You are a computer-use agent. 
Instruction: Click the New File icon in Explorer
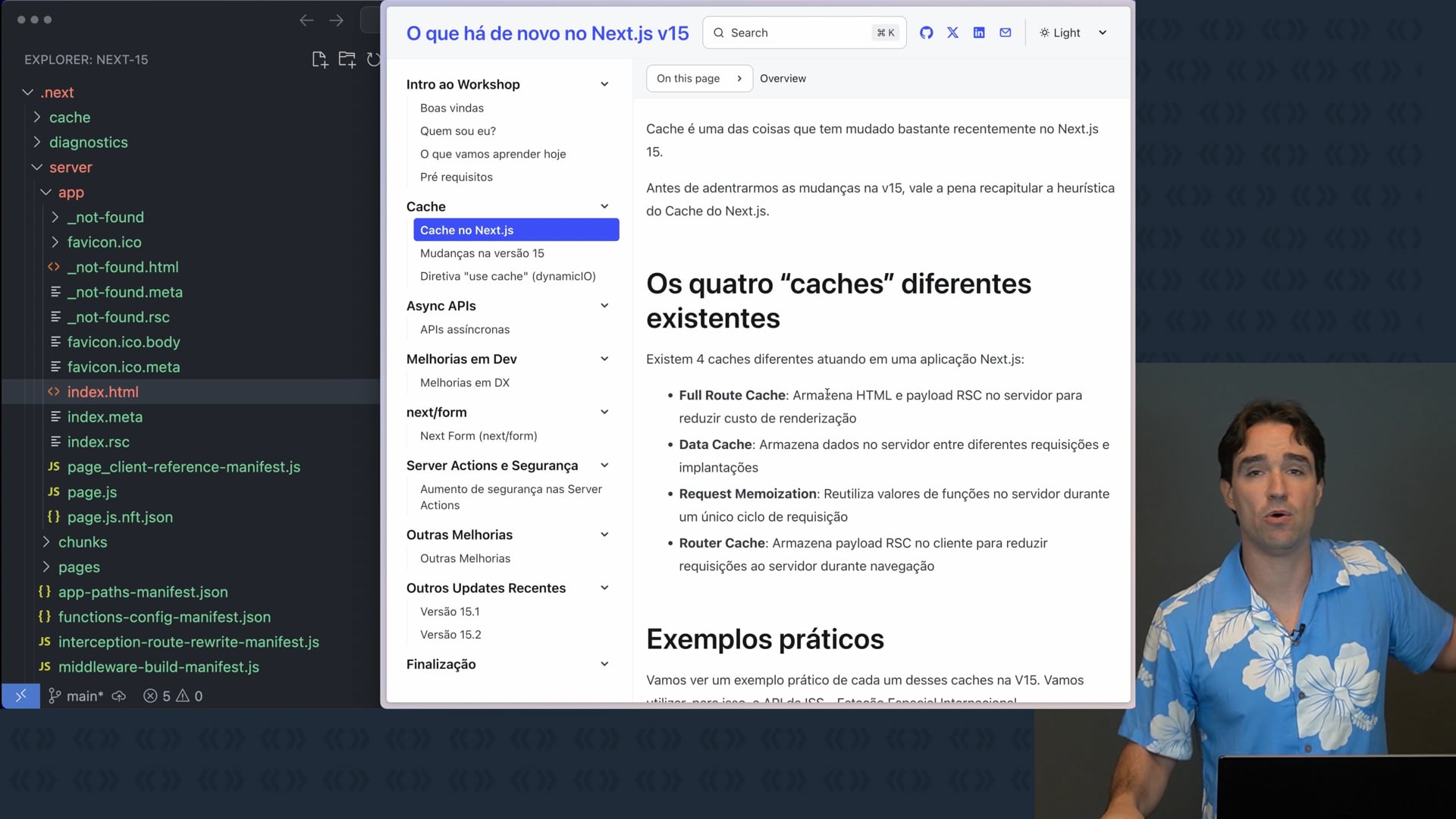pos(319,60)
